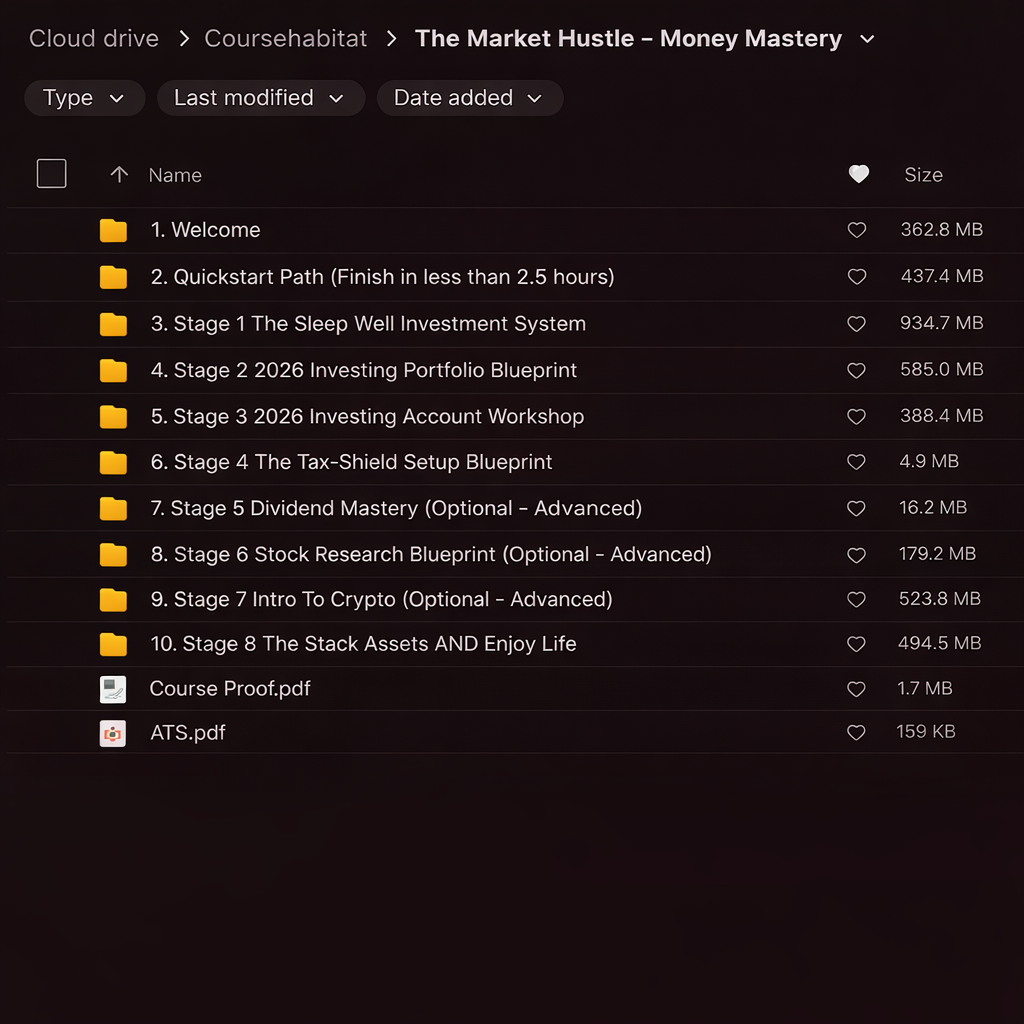Image resolution: width=1024 pixels, height=1024 pixels.
Task: Open the Date added filter dropdown
Action: click(x=468, y=98)
